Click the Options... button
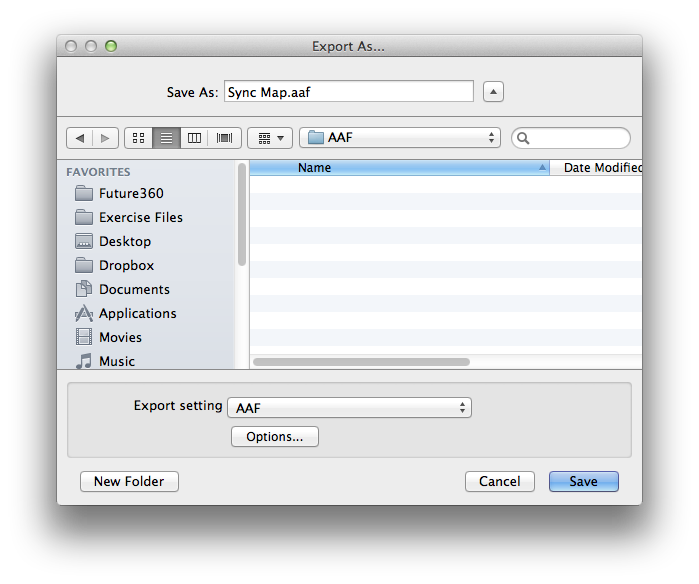 coord(275,436)
